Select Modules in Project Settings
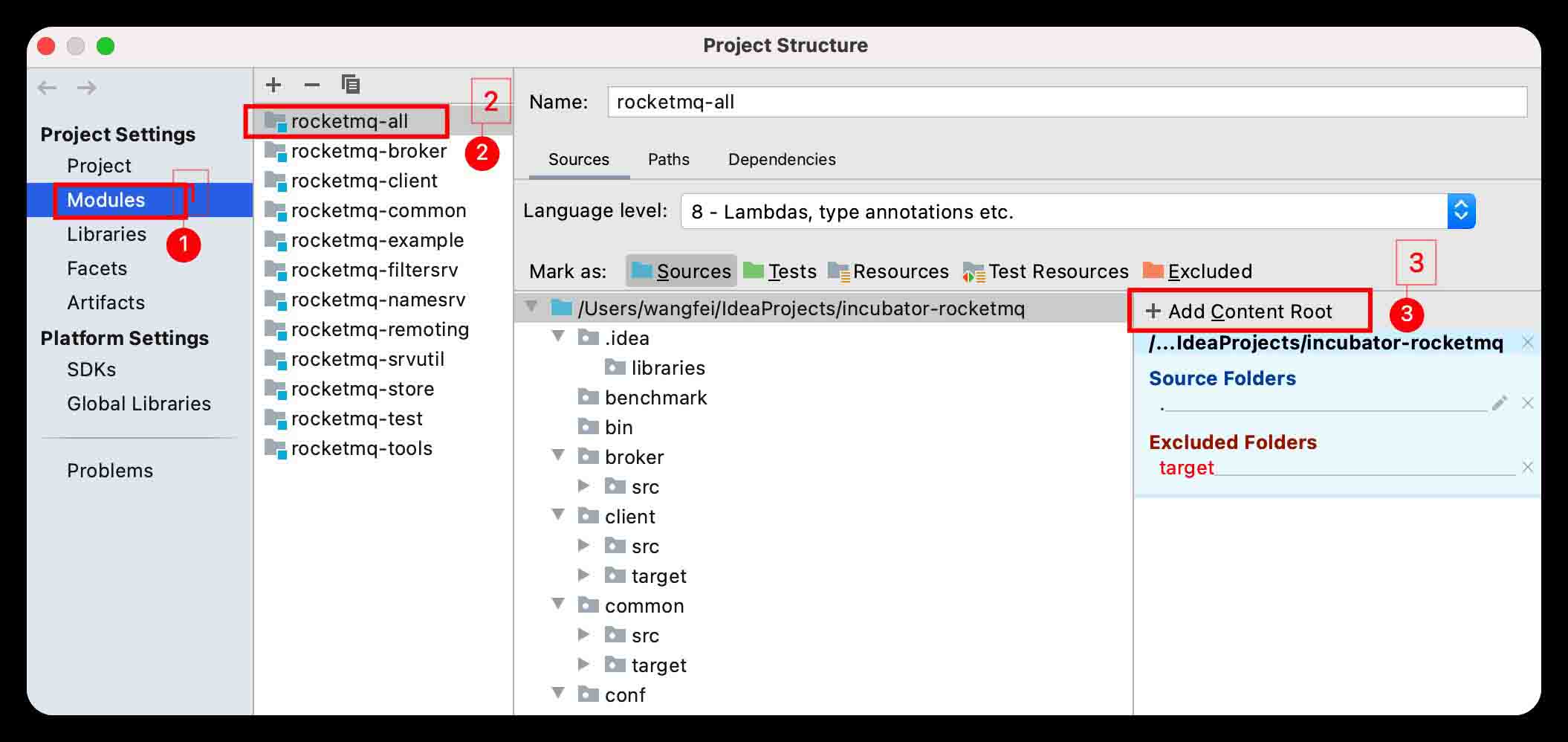1568x742 pixels. [x=106, y=200]
